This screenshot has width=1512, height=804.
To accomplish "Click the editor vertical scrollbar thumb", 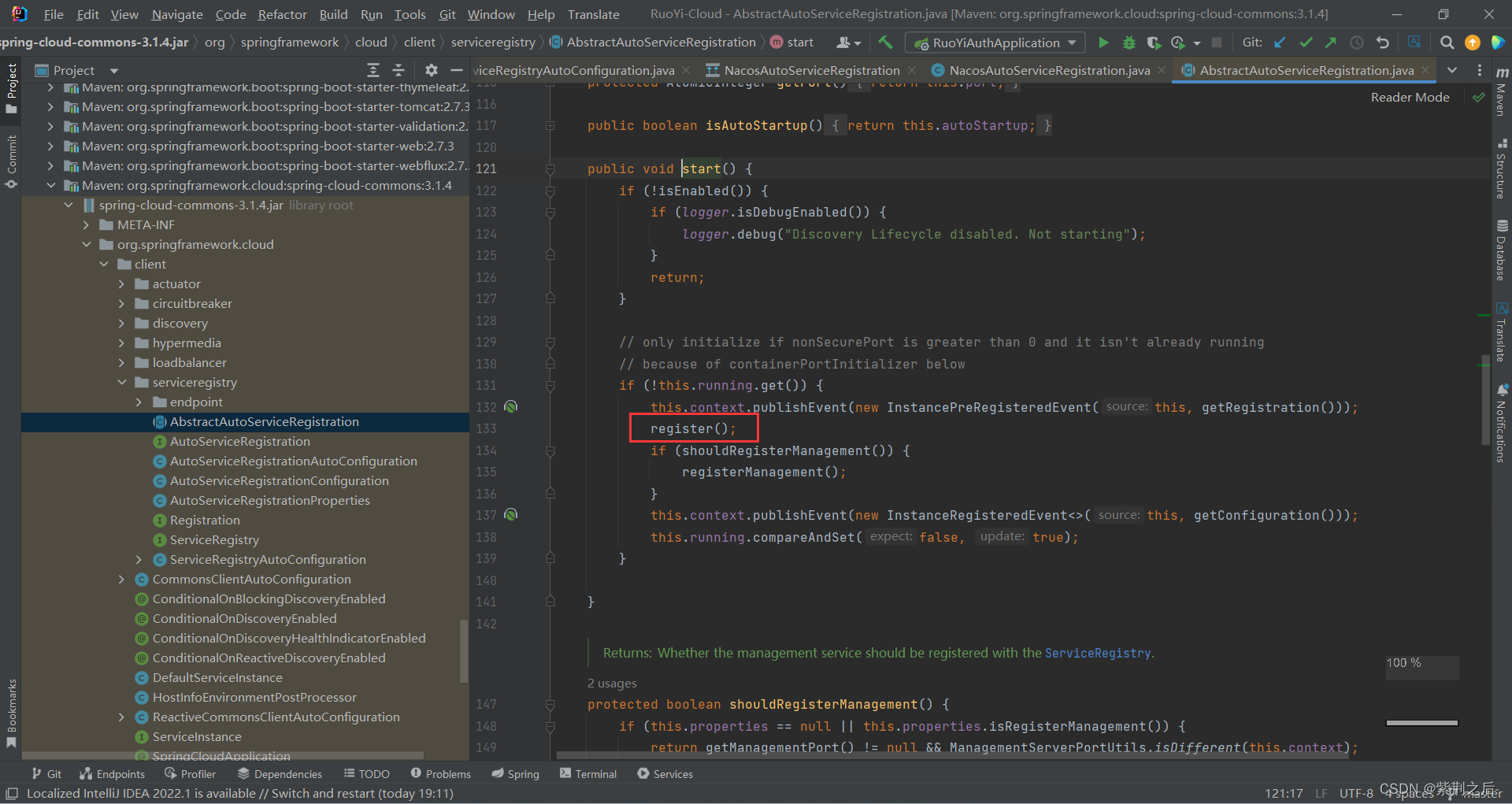I will pos(1485,401).
